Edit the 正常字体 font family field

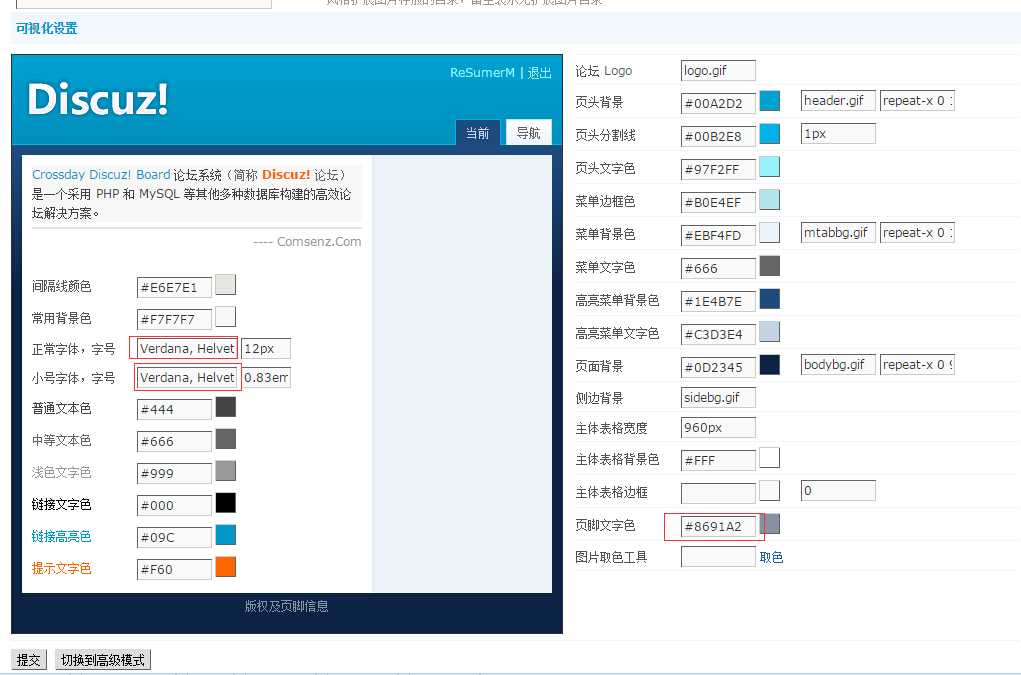click(187, 348)
